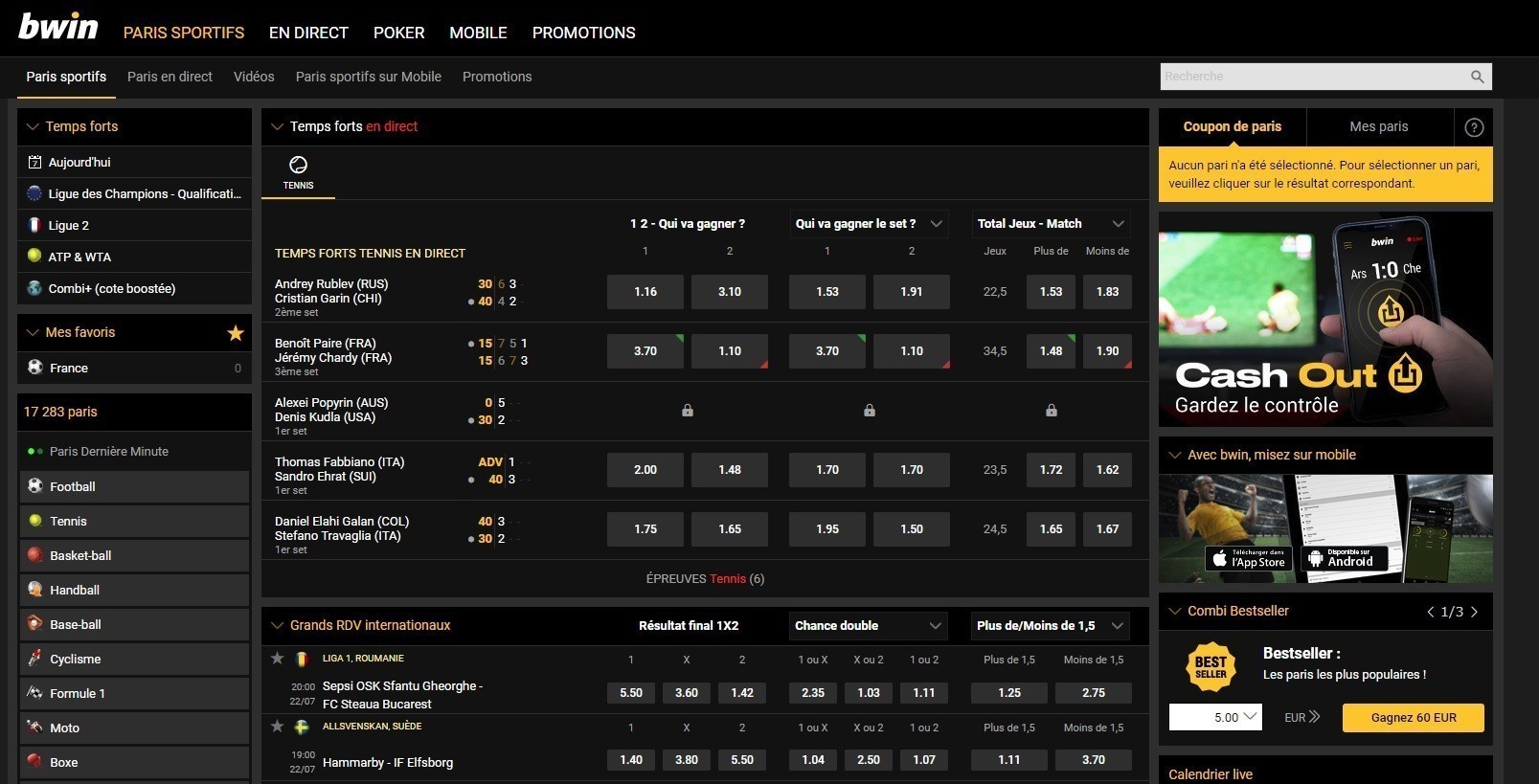This screenshot has height=784, width=1539.
Task: Click the Basket-ball sport icon
Action: pyautogui.click(x=35, y=555)
